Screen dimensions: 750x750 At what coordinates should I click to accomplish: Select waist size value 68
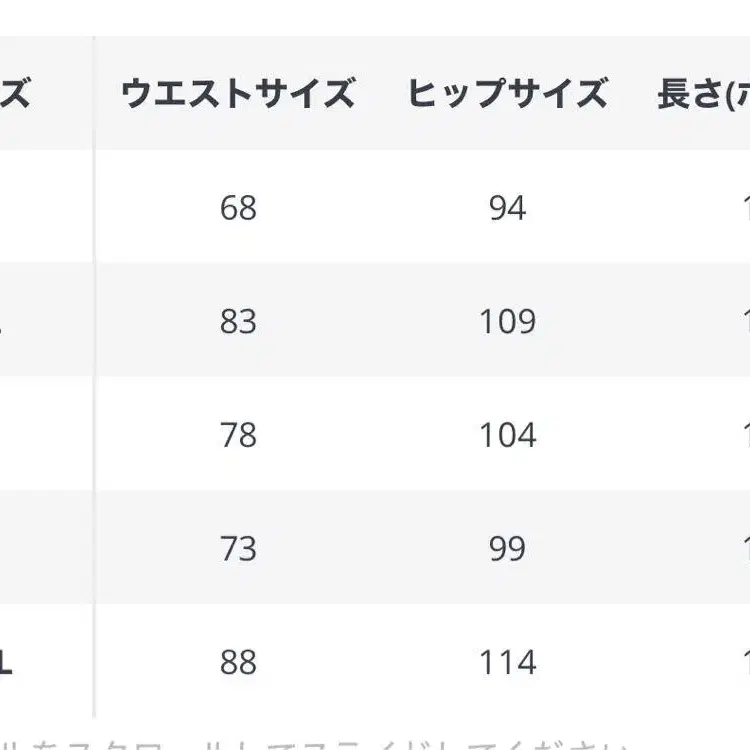(238, 208)
